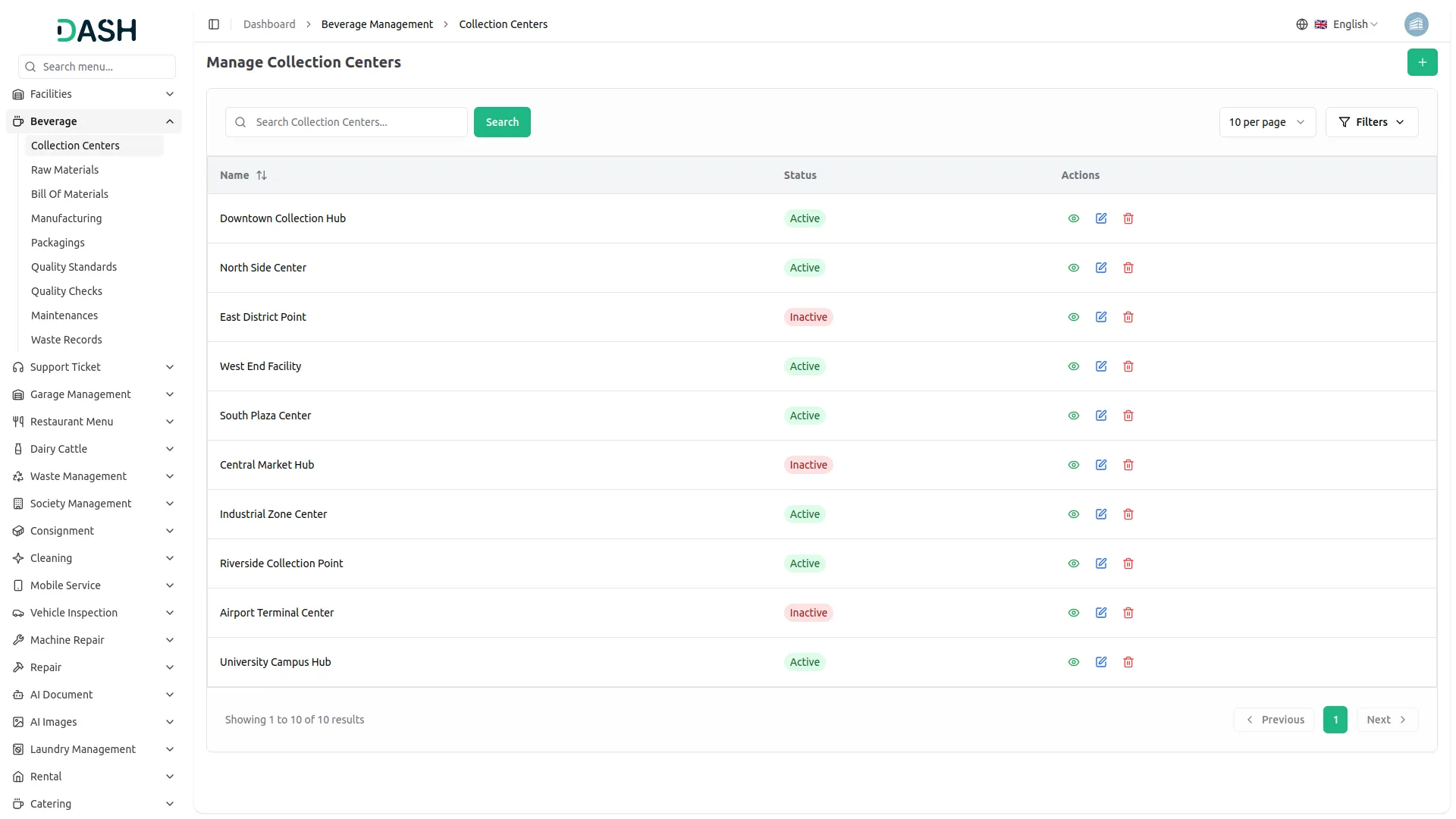This screenshot has height=819, width=1456.
Task: Edit the West End Facility row
Action: coord(1101,366)
